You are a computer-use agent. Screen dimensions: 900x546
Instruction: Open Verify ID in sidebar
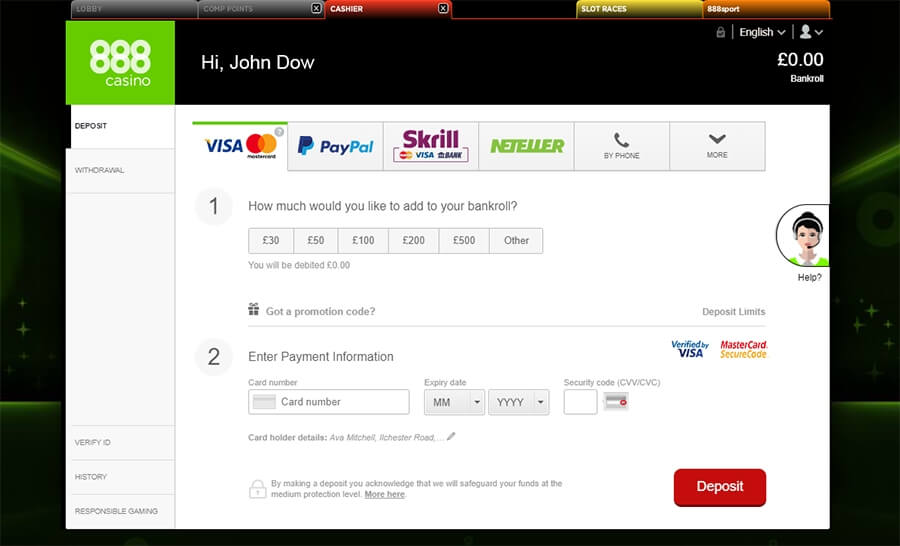121,443
